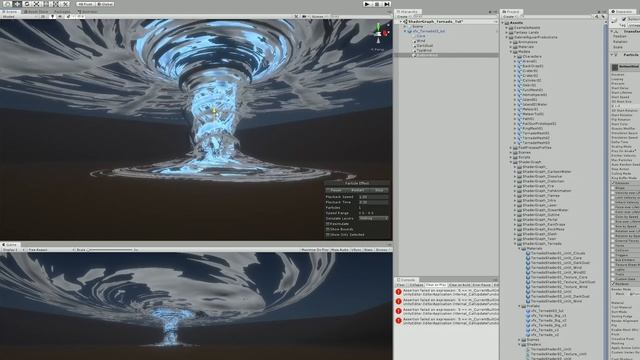
Task: Open the Simulate Layers dropdown
Action: coord(373,218)
